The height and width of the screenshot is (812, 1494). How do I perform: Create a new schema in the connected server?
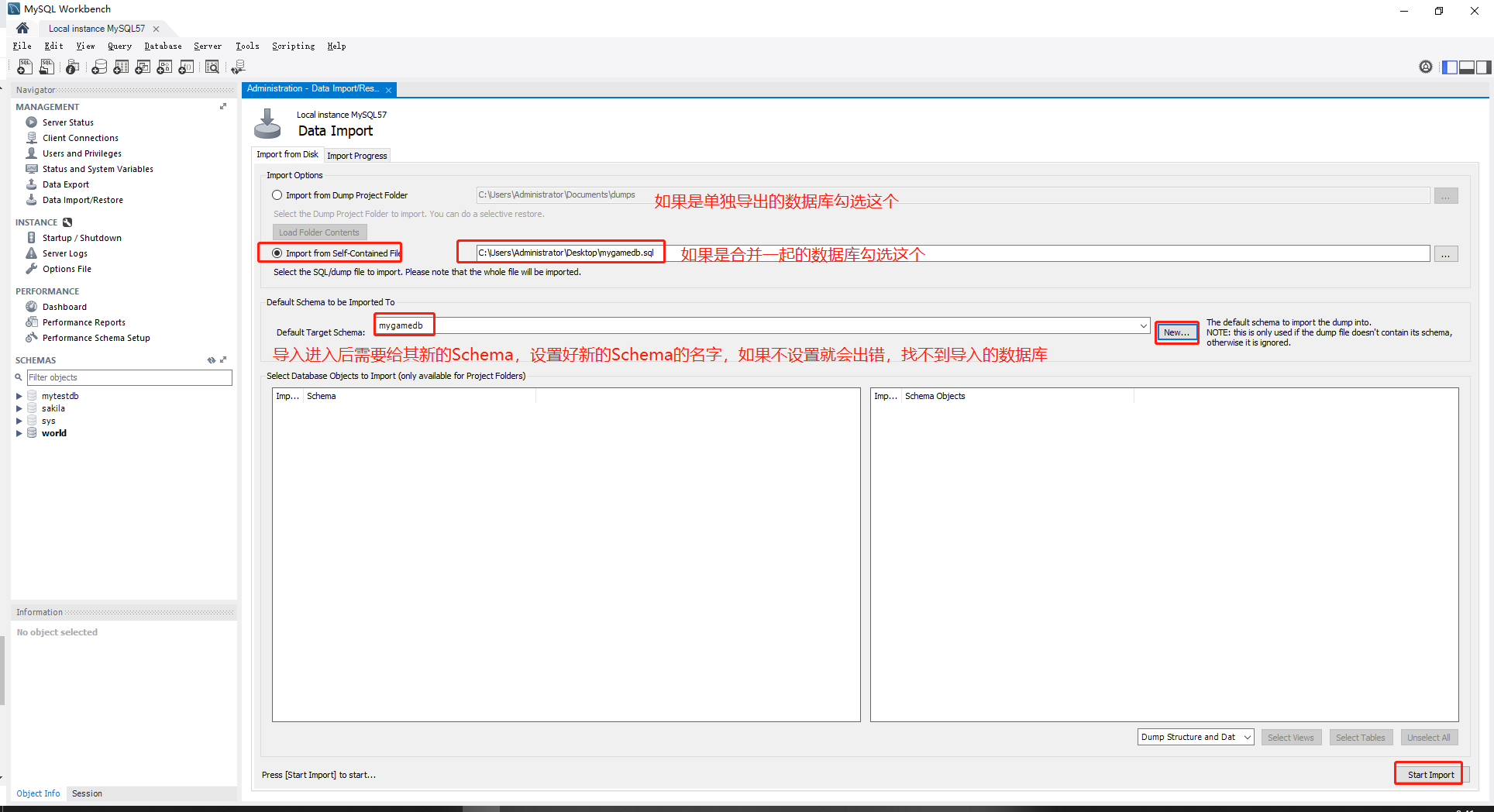pyautogui.click(x=99, y=67)
